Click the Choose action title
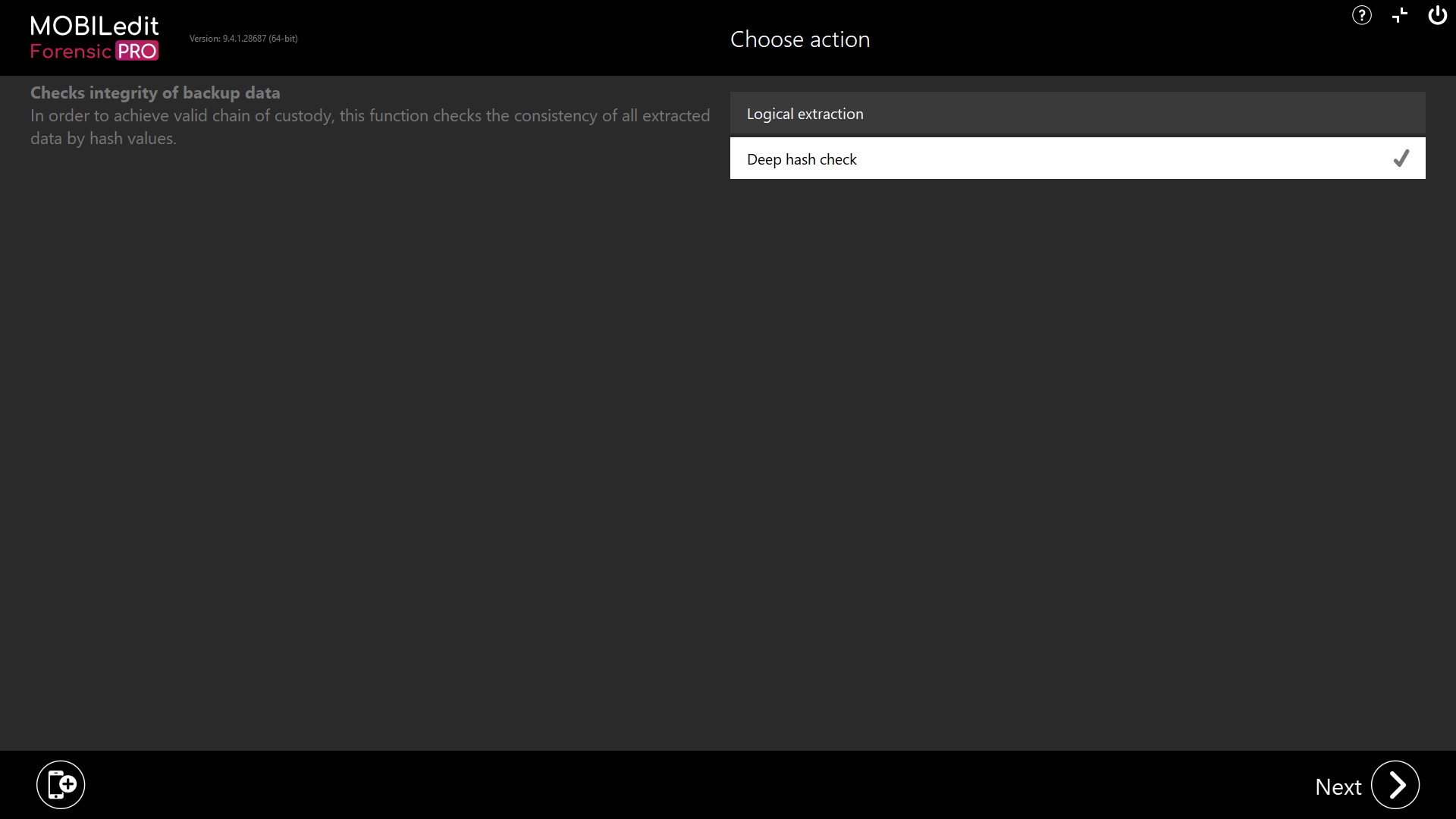 [x=799, y=39]
